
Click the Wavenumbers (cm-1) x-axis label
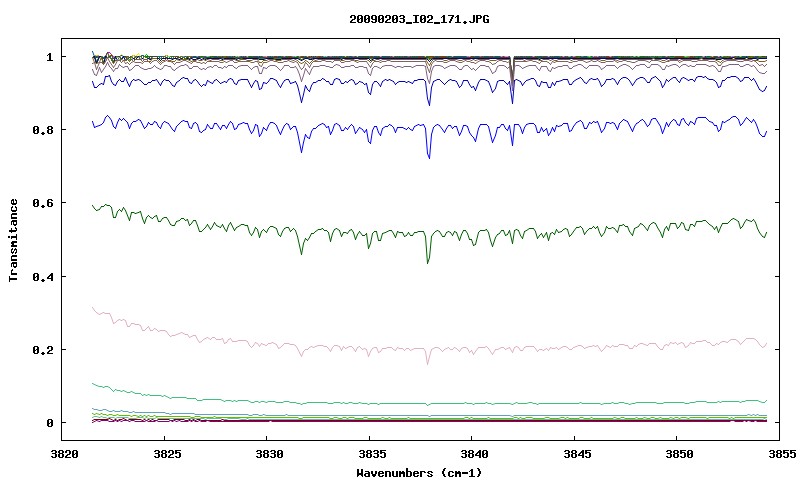pyautogui.click(x=419, y=473)
